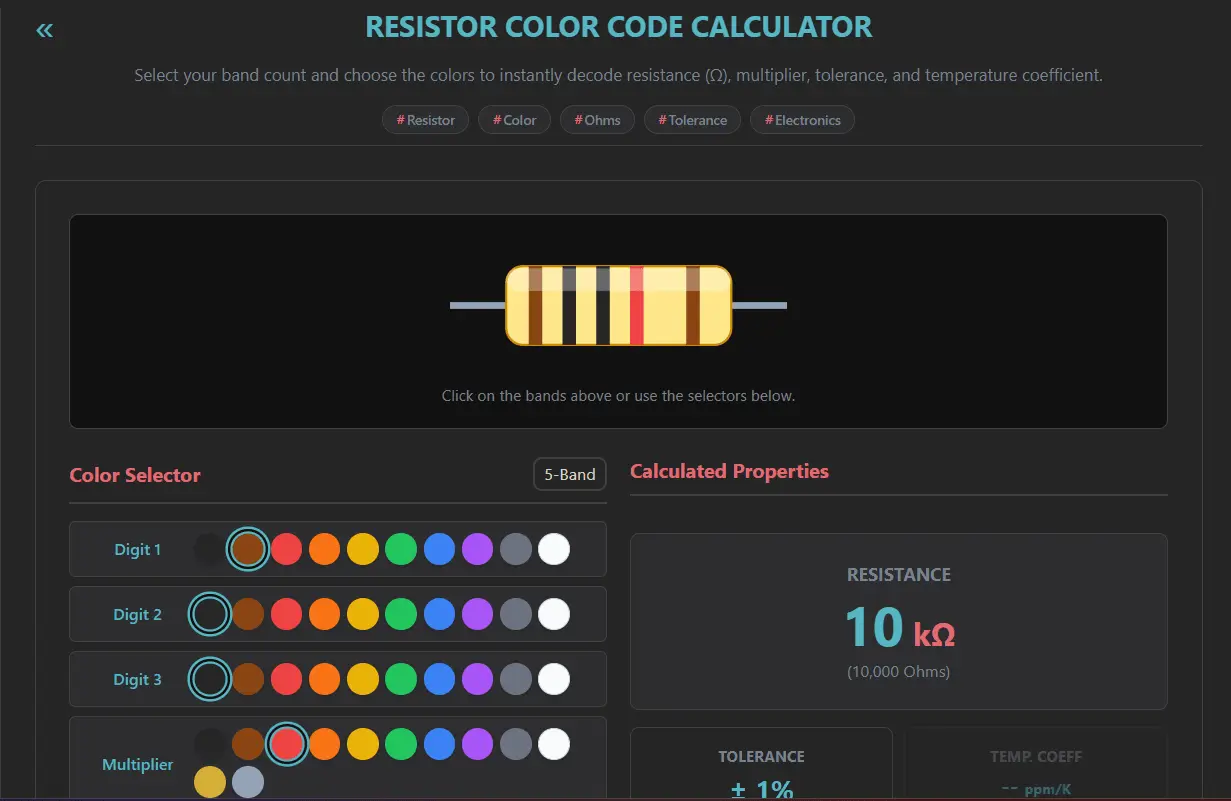
Task: Select green for Digit 3
Action: pyautogui.click(x=401, y=679)
